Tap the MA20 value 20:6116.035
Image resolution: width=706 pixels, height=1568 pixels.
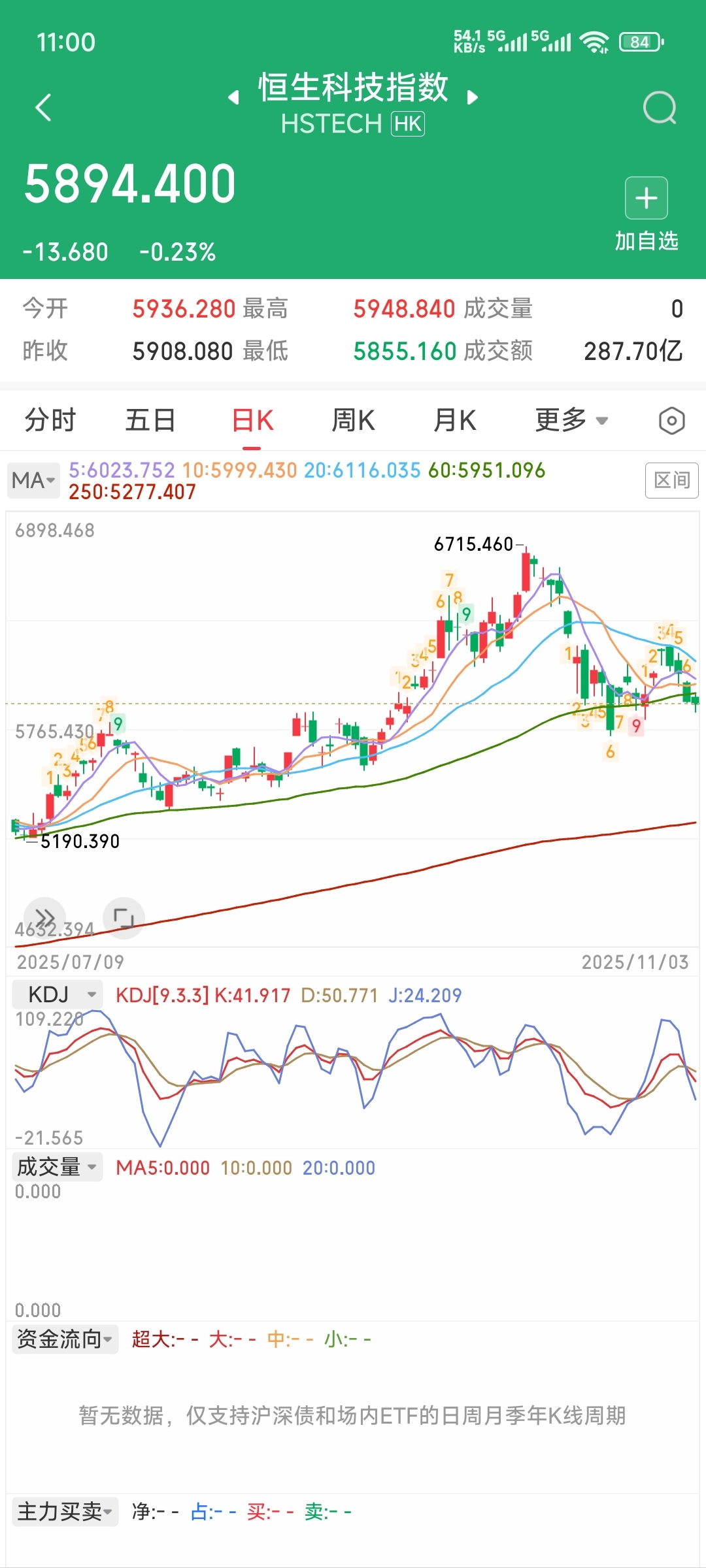point(362,470)
